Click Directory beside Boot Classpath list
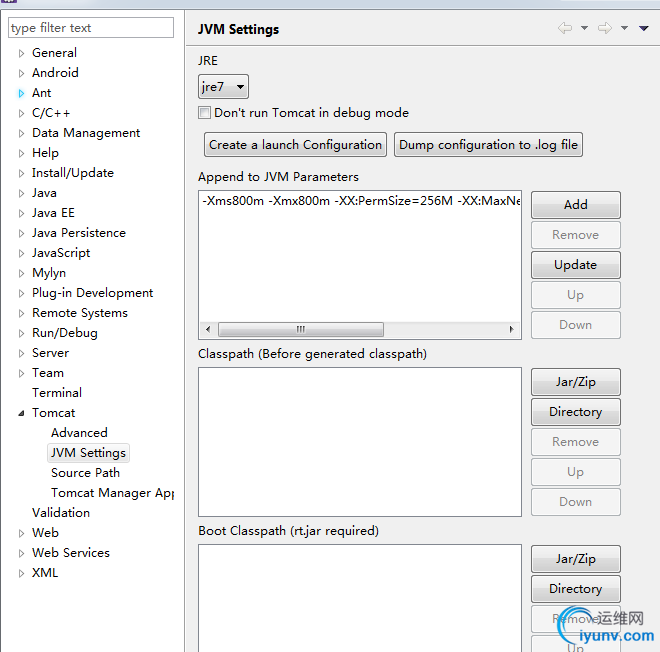Image resolution: width=660 pixels, height=652 pixels. [575, 589]
